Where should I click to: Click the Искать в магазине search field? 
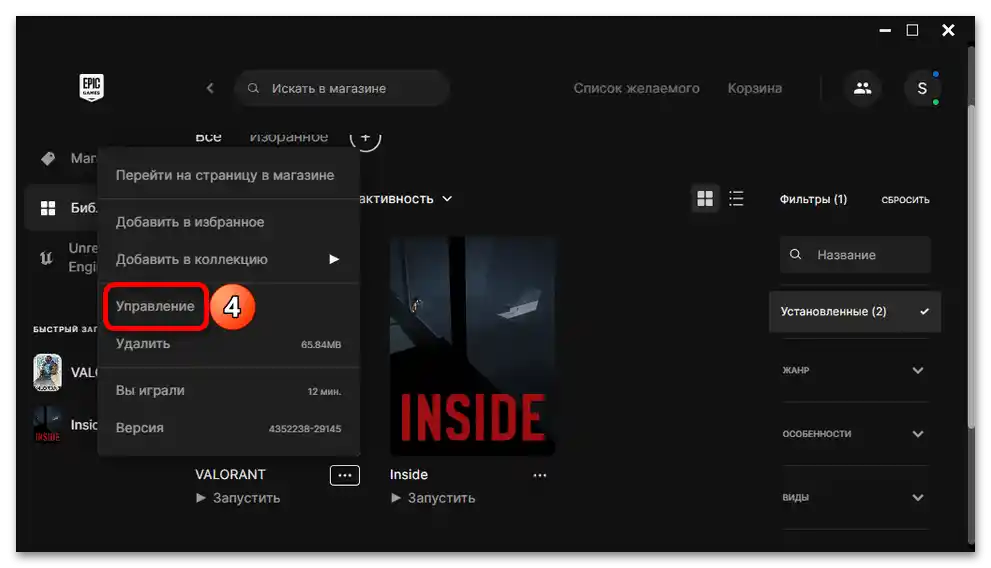point(342,88)
